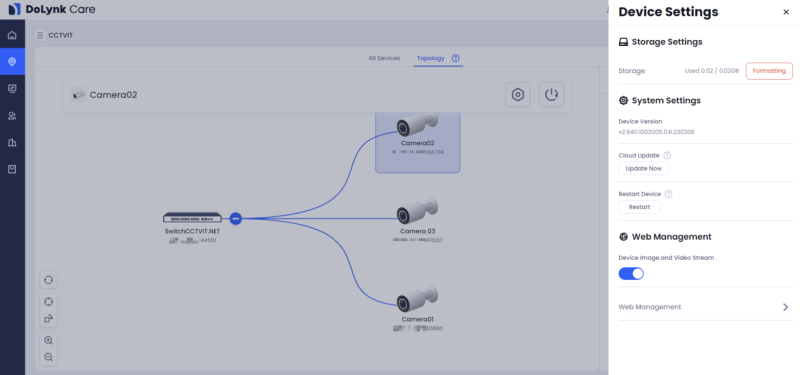Collapse the switch node minus button
Image resolution: width=800 pixels, height=375 pixels.
point(235,218)
